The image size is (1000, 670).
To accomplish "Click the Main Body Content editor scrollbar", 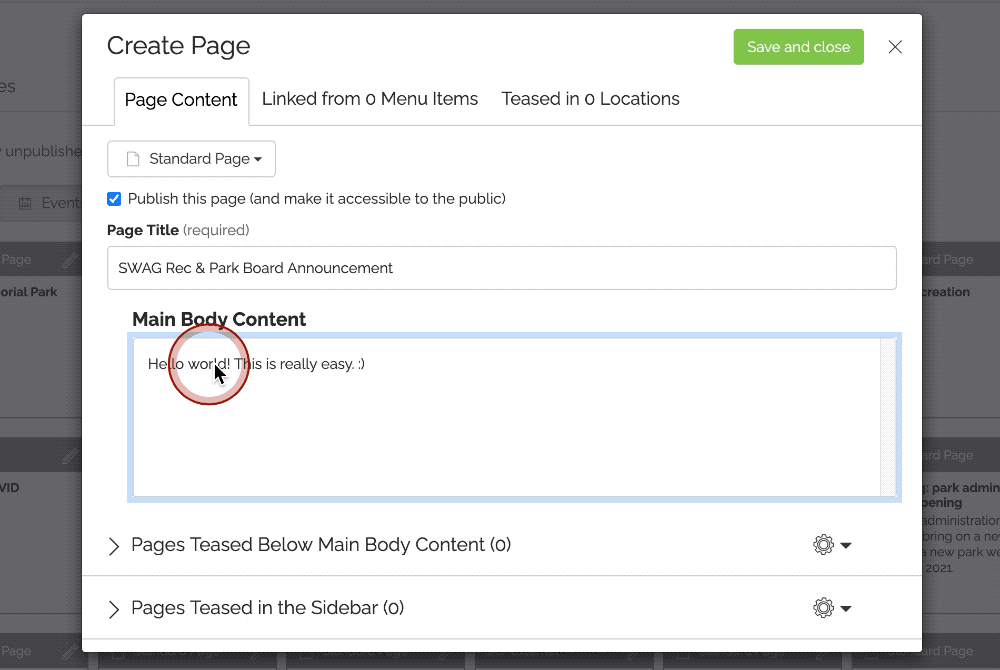I will pos(888,417).
